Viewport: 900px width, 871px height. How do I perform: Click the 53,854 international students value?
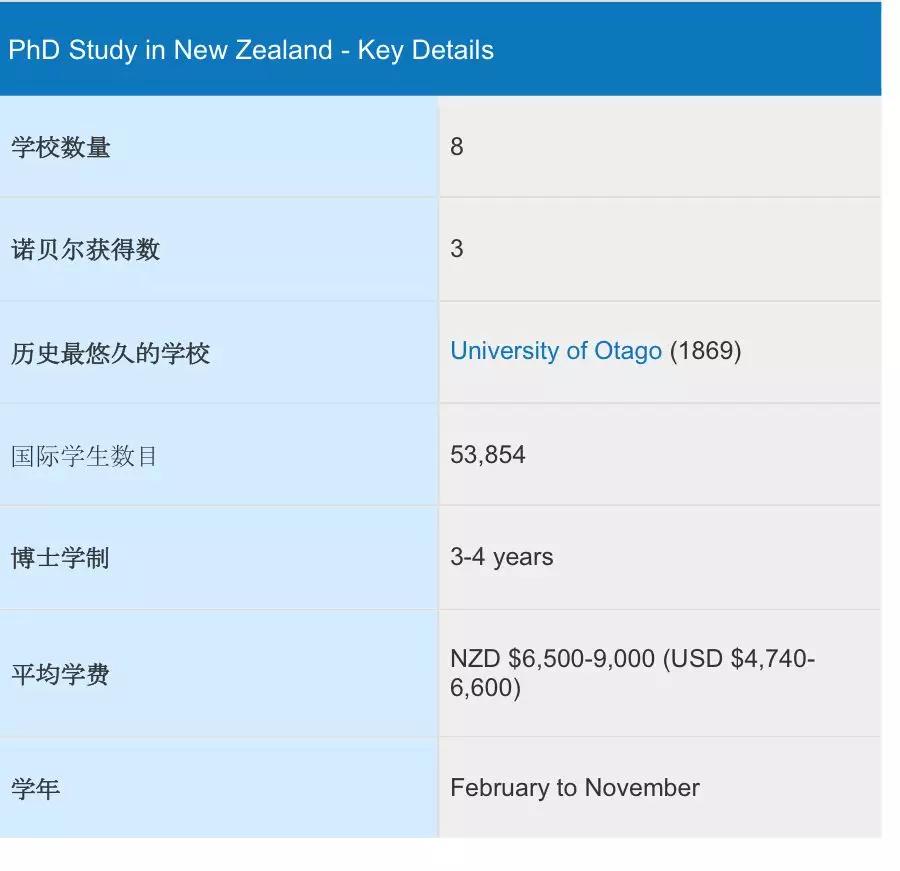487,455
